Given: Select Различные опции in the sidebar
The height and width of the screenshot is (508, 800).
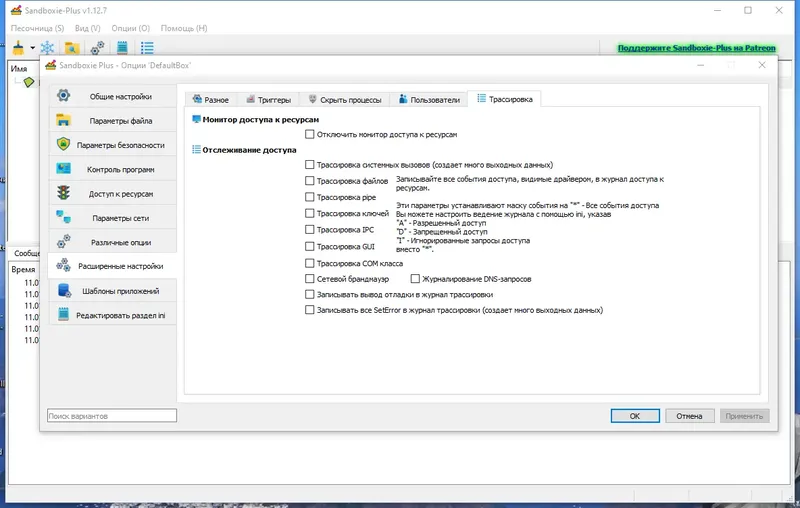Looking at the screenshot, I should pos(113,242).
